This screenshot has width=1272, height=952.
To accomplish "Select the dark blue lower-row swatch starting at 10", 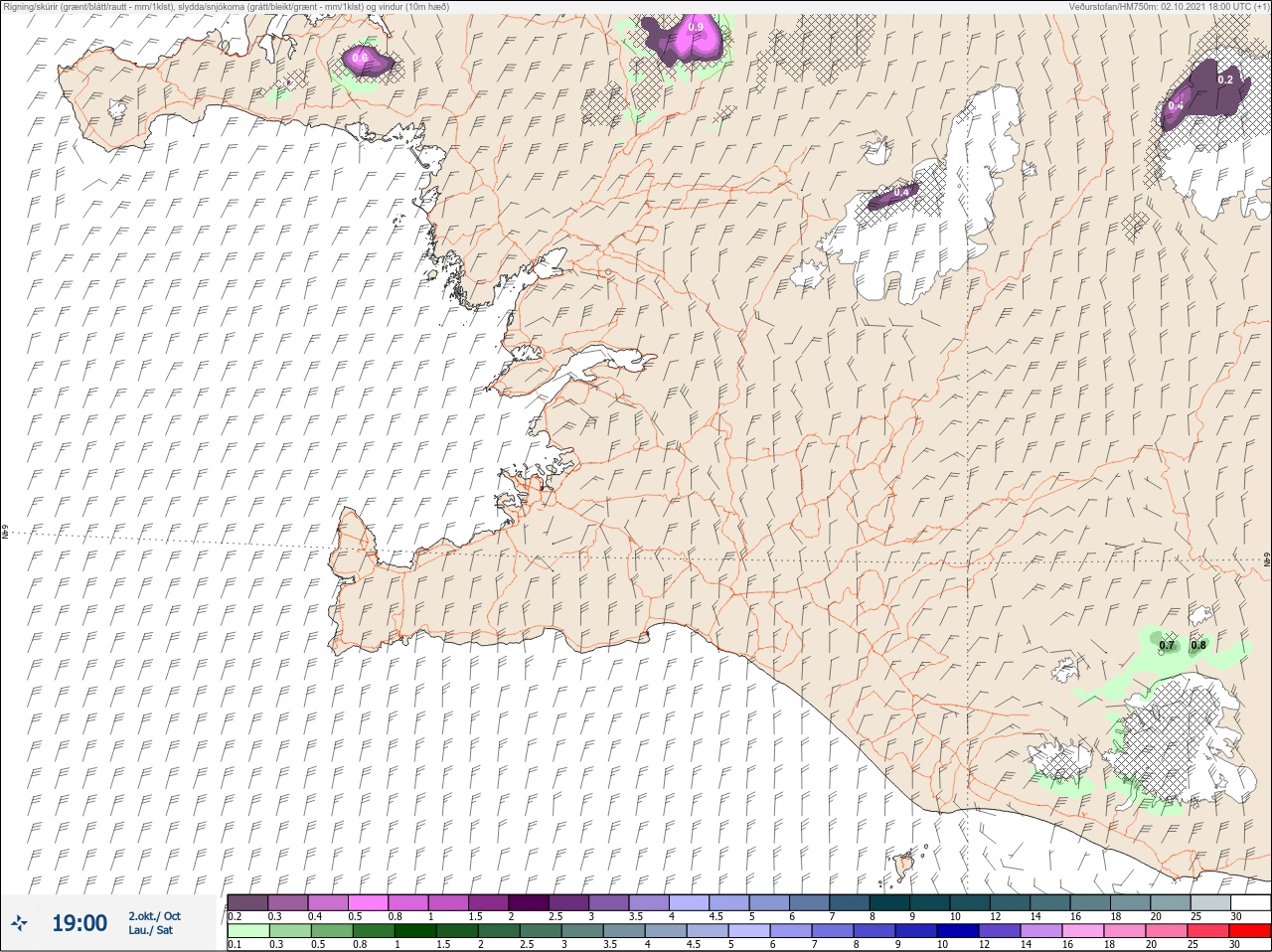I will 958,931.
